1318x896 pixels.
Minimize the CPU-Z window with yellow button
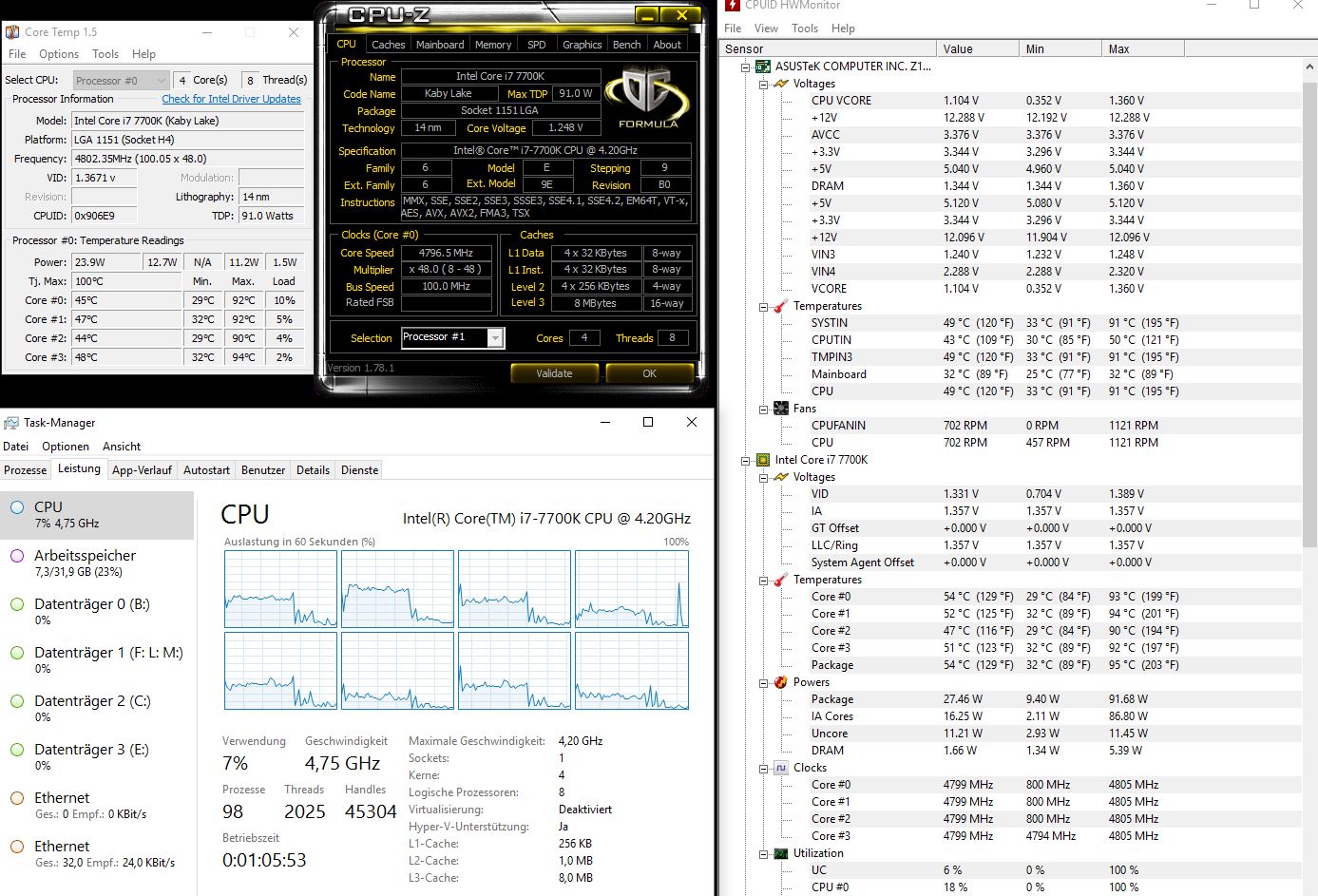pos(647,15)
